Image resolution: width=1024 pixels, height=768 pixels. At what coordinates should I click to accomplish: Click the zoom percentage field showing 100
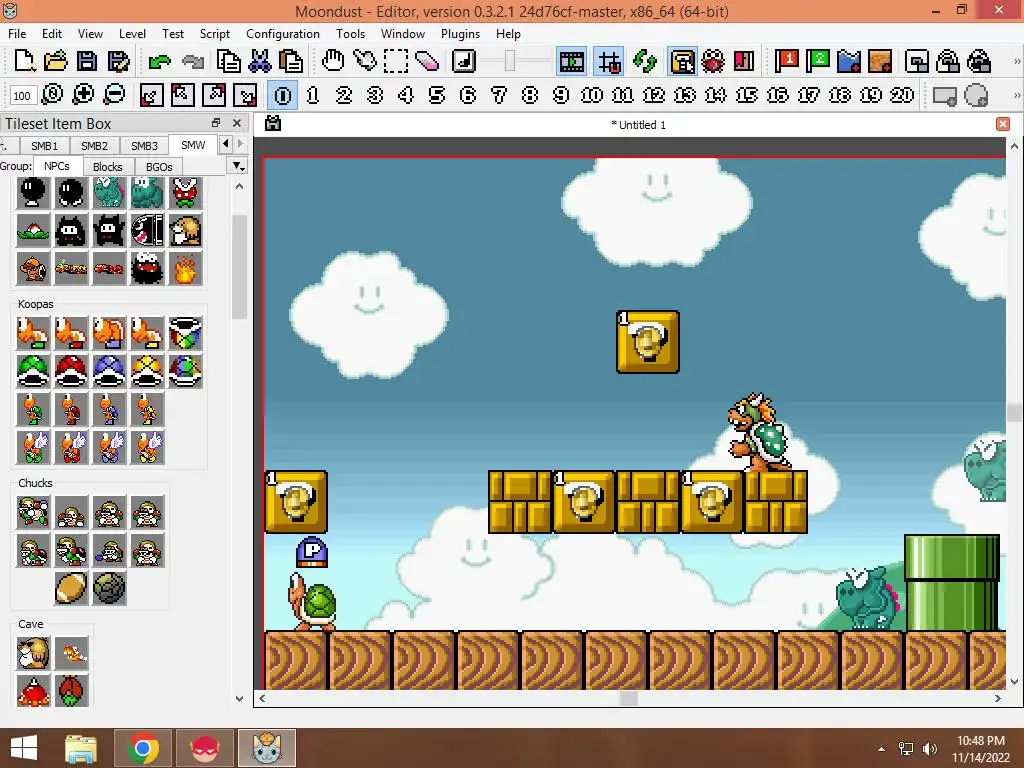(x=22, y=96)
